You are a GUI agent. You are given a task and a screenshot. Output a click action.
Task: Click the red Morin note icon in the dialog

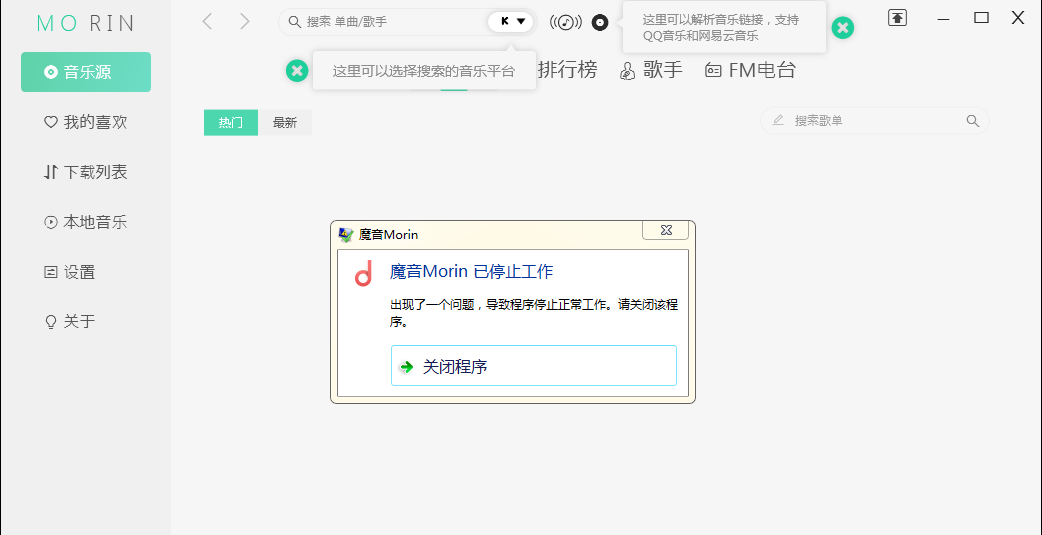(363, 273)
